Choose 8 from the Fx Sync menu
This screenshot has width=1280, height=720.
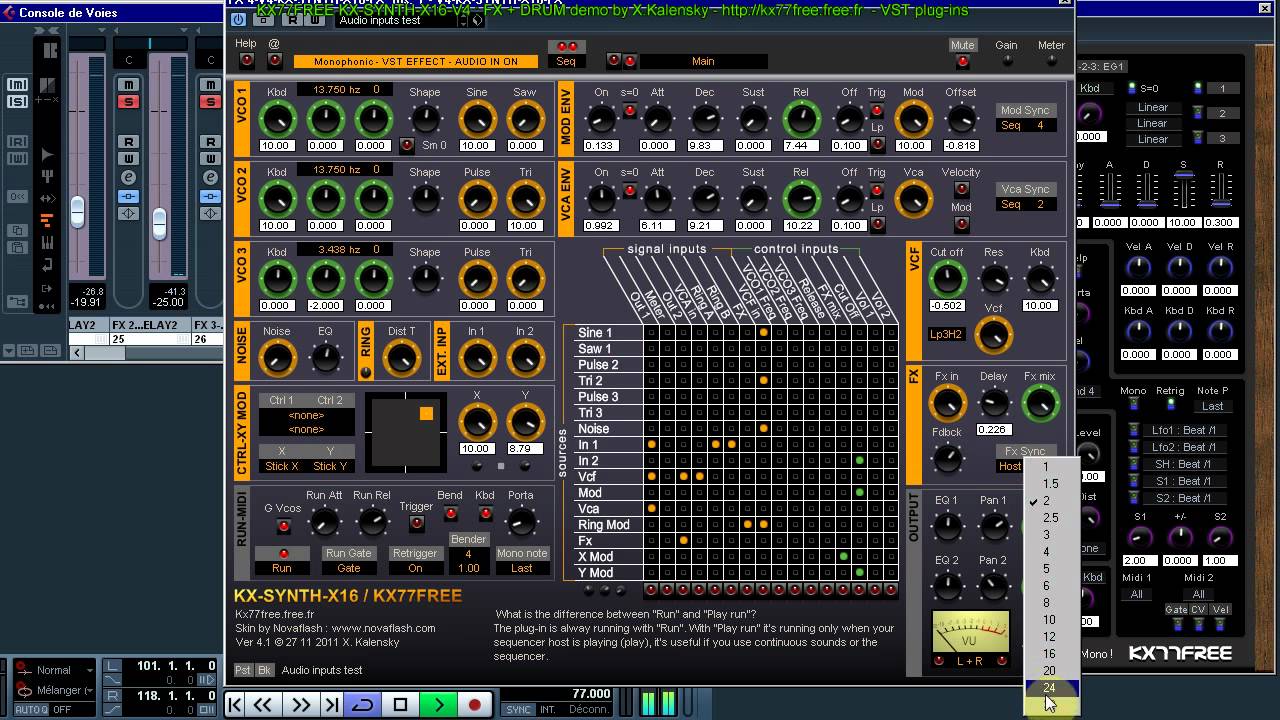click(x=1051, y=603)
